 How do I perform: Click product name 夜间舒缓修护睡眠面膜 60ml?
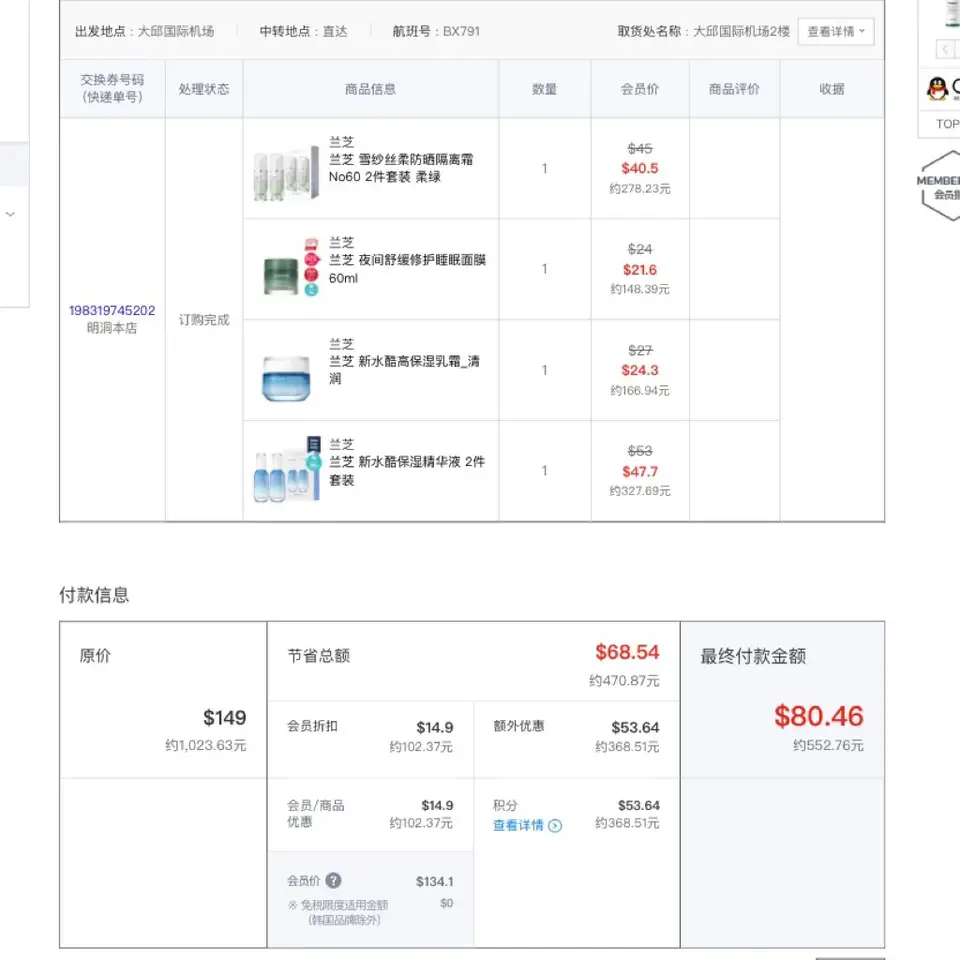click(x=407, y=269)
